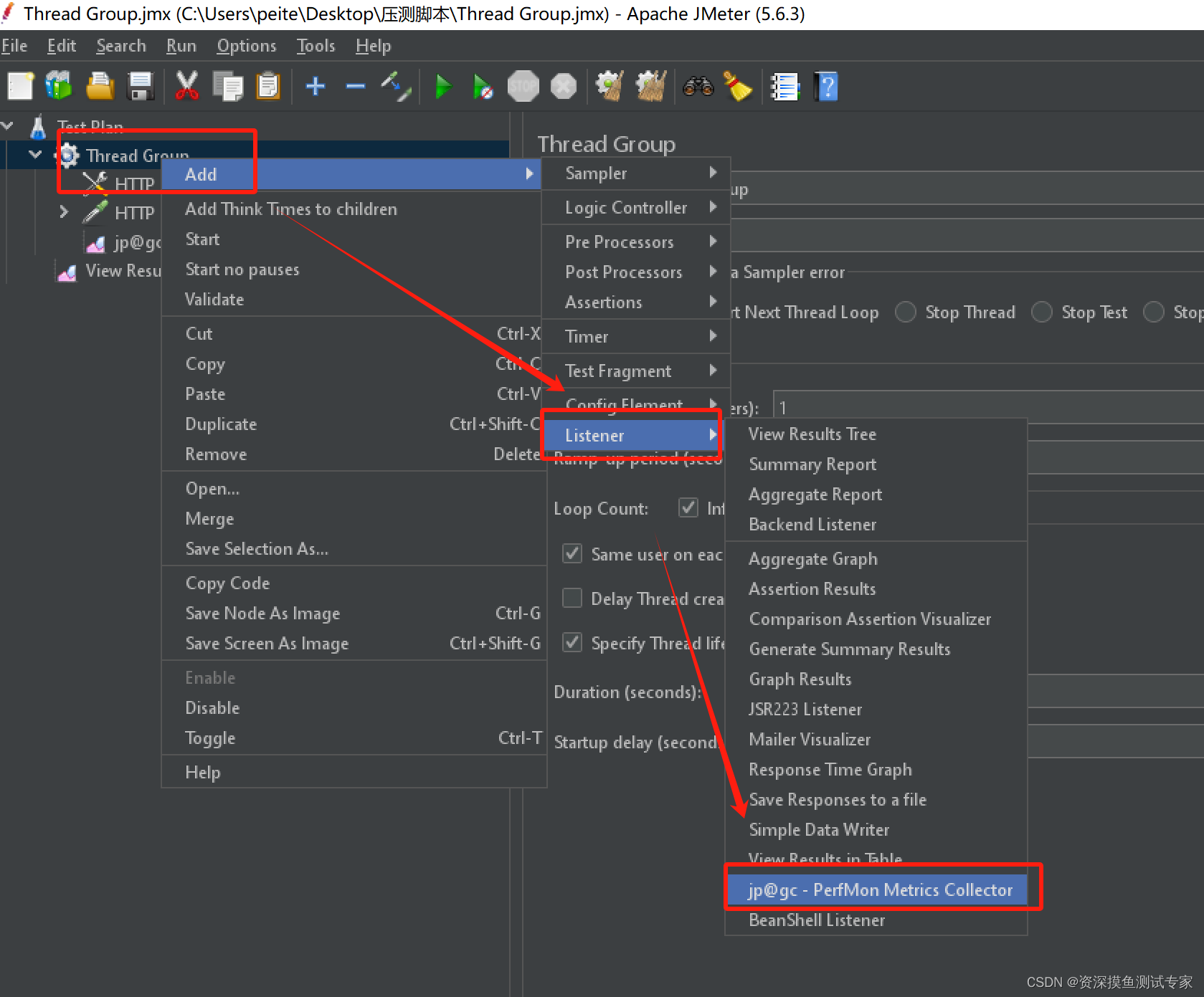Open the Options menu
Screen dimensions: 1204x997
[x=247, y=46]
